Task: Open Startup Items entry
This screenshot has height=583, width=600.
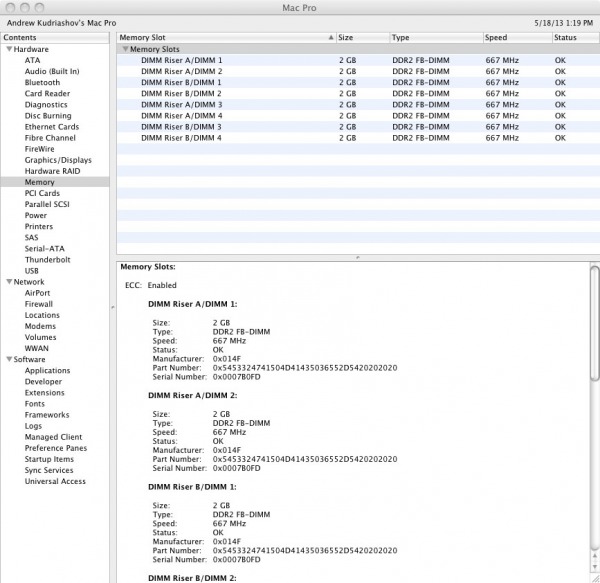Action: pos(49,459)
